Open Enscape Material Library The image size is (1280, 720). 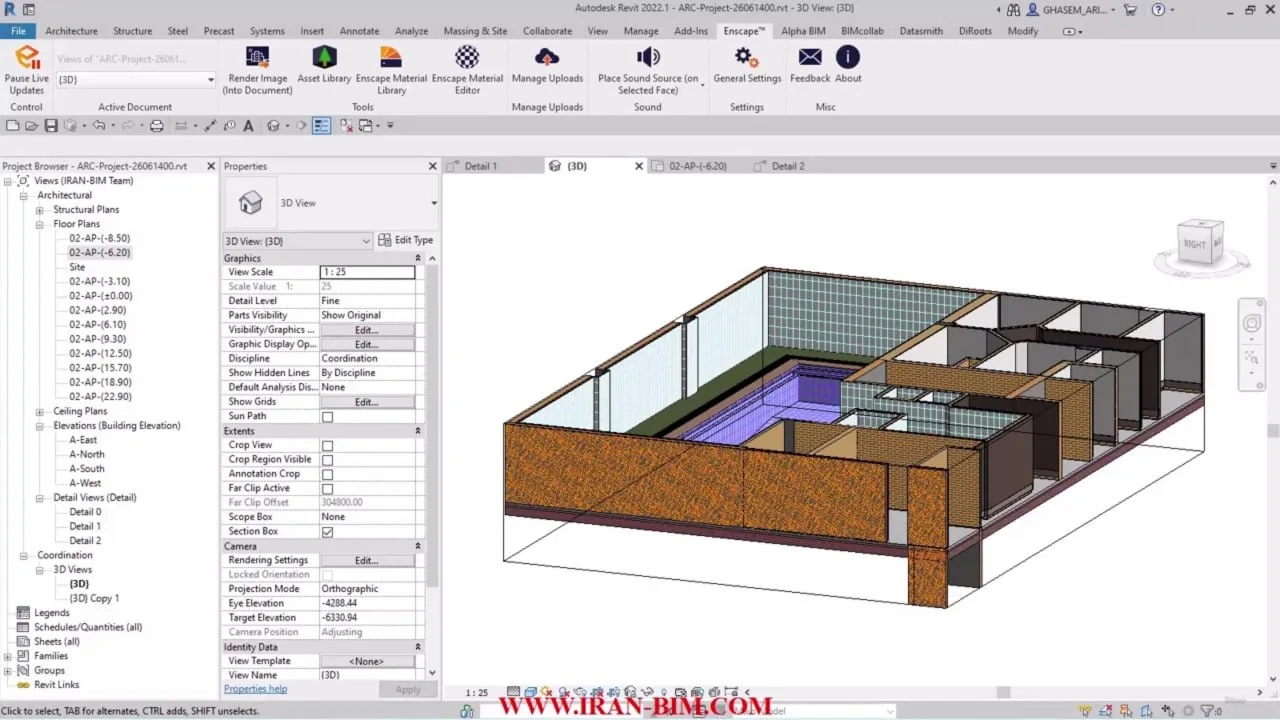coord(391,69)
